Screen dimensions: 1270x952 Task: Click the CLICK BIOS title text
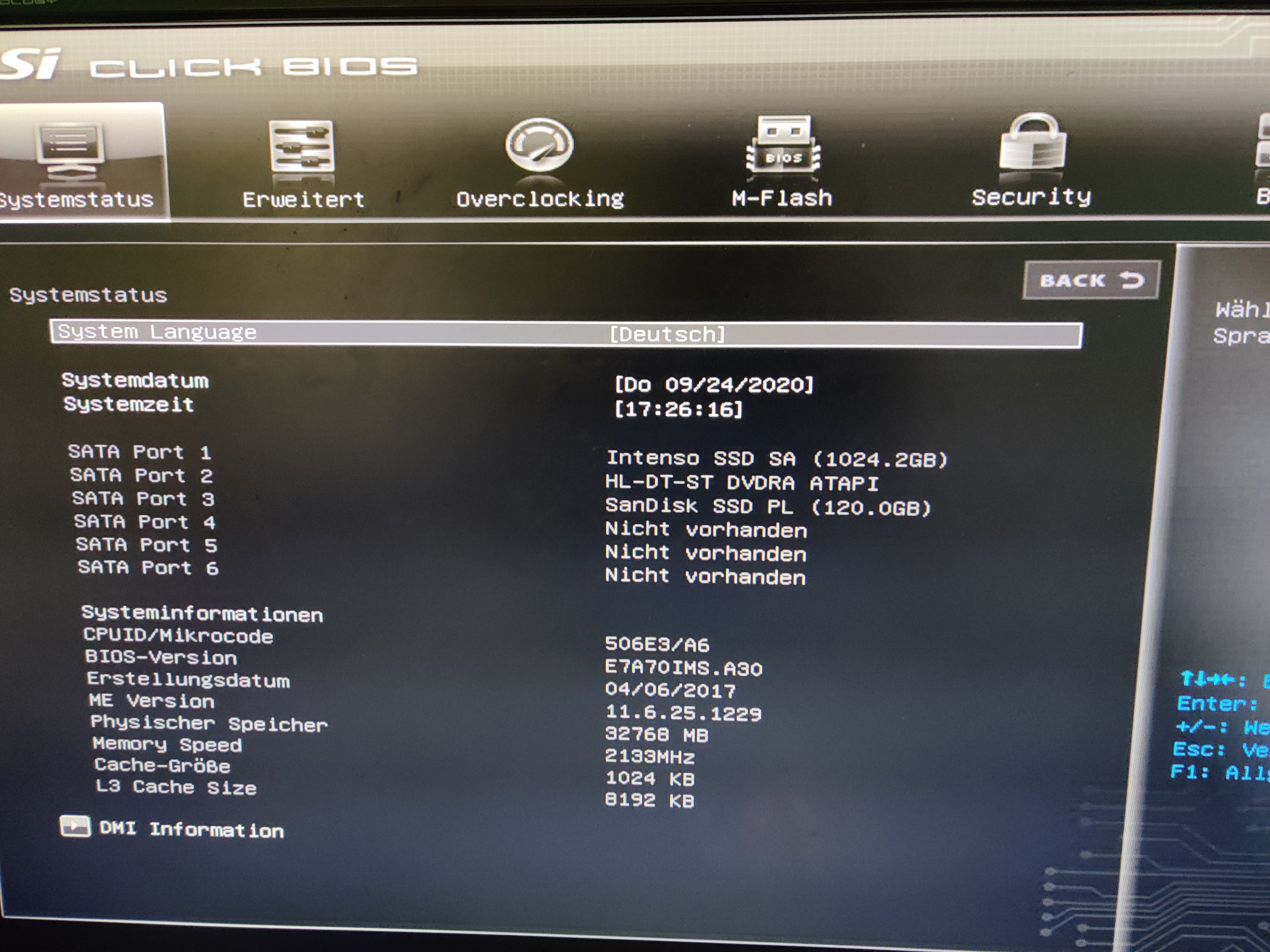[253, 68]
